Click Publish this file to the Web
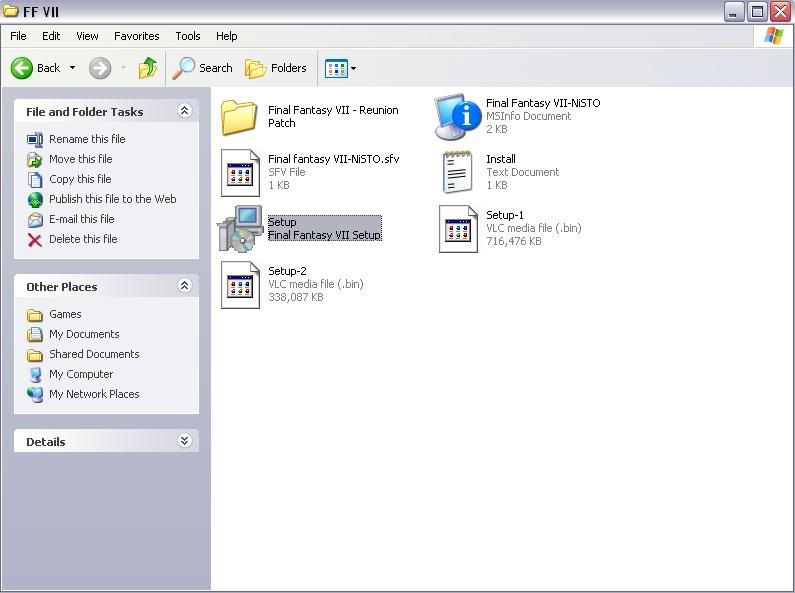This screenshot has height=593, width=795. coord(113,199)
